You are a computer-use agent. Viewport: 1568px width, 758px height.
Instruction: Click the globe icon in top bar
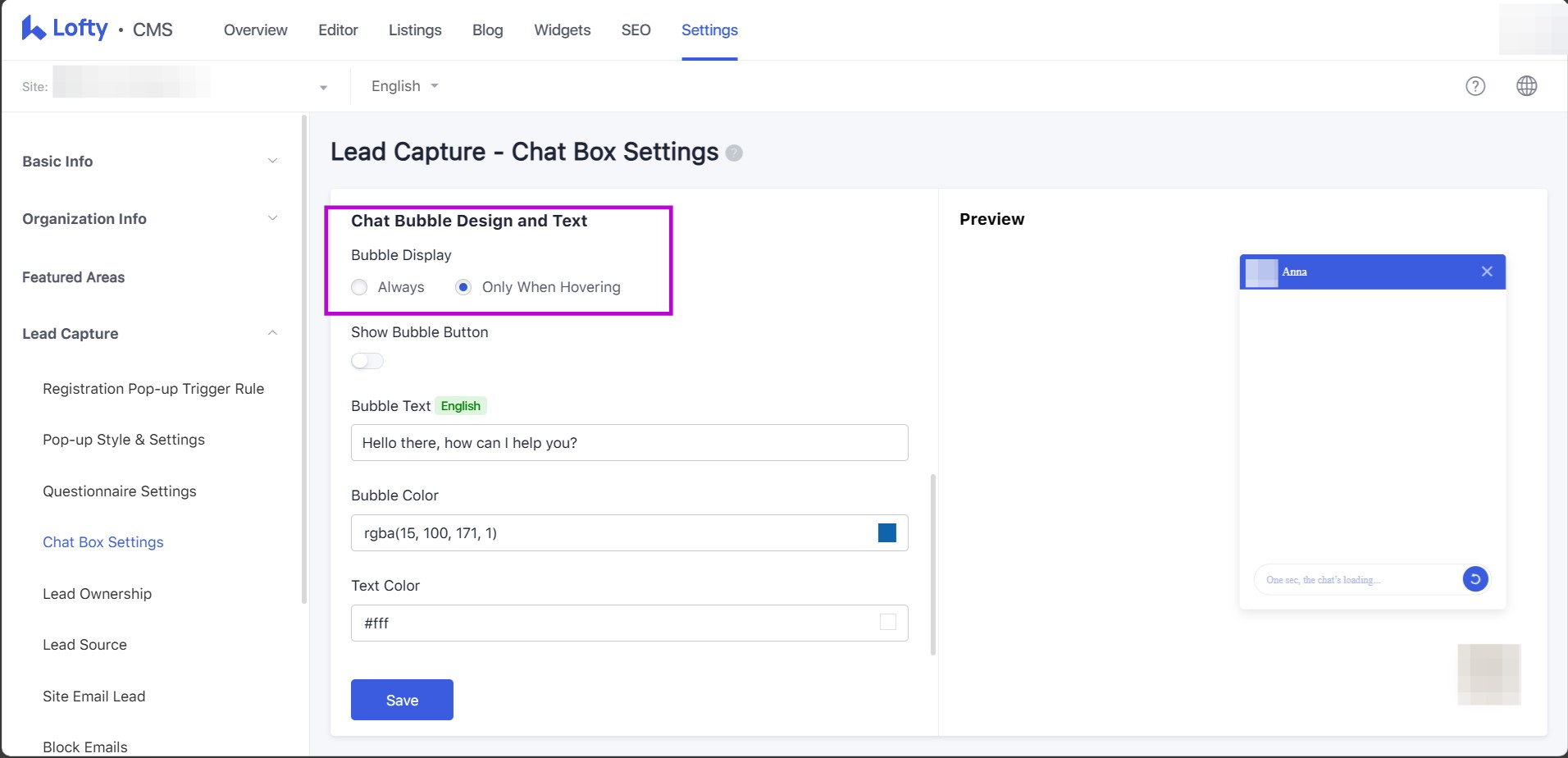1526,86
